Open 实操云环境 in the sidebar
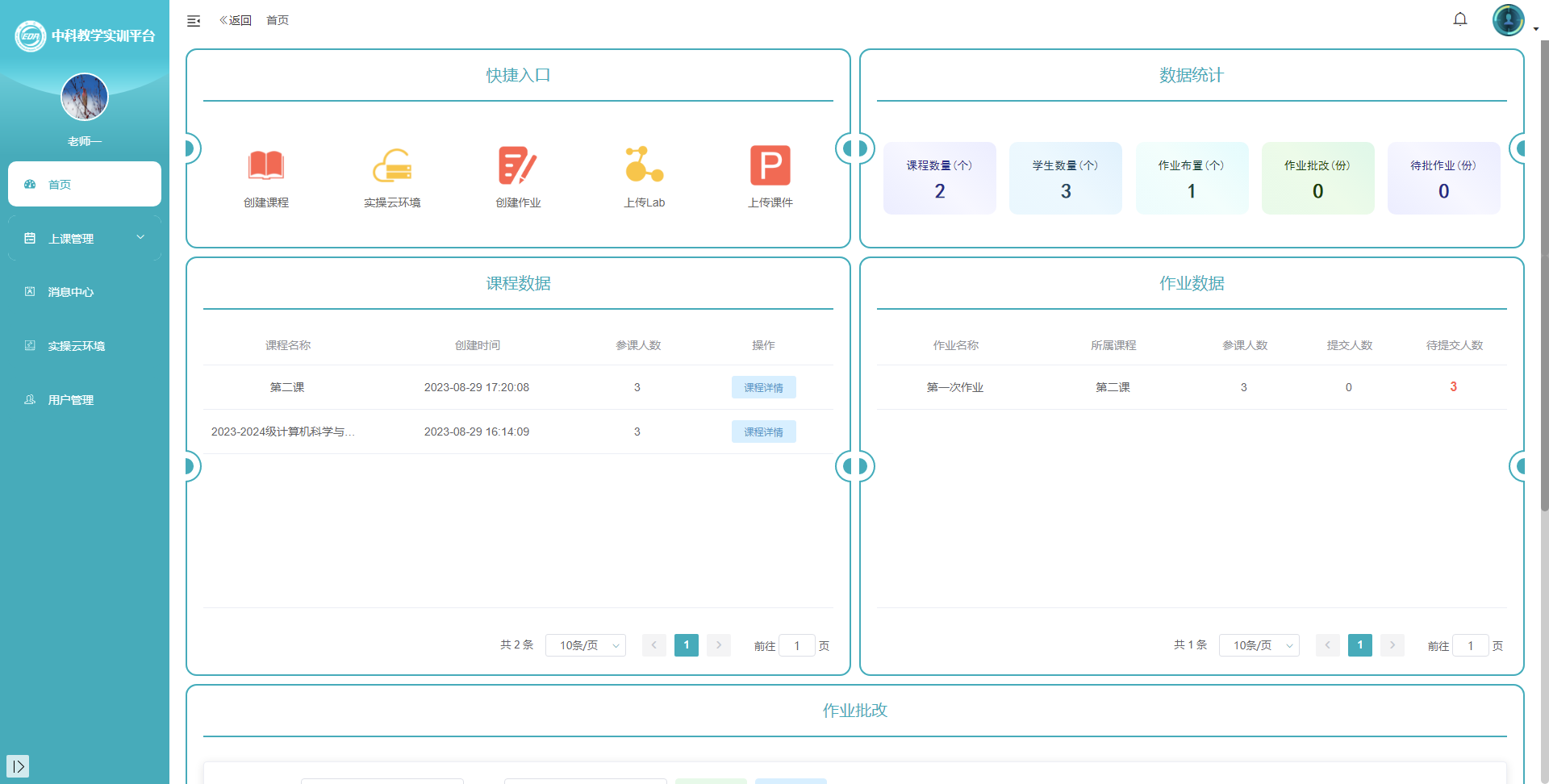 (x=85, y=346)
